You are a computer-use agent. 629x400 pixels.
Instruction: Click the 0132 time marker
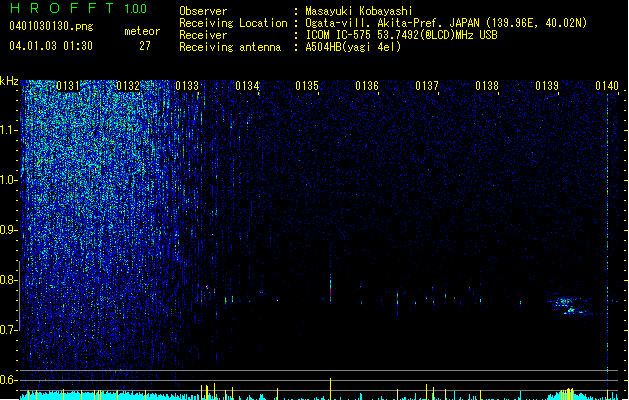point(128,86)
